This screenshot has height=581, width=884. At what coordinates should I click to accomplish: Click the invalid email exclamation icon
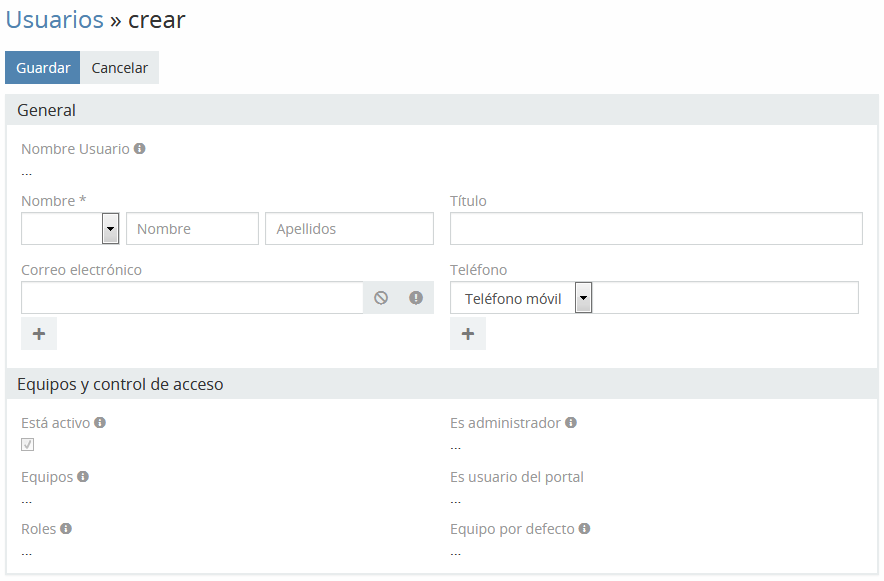(416, 298)
